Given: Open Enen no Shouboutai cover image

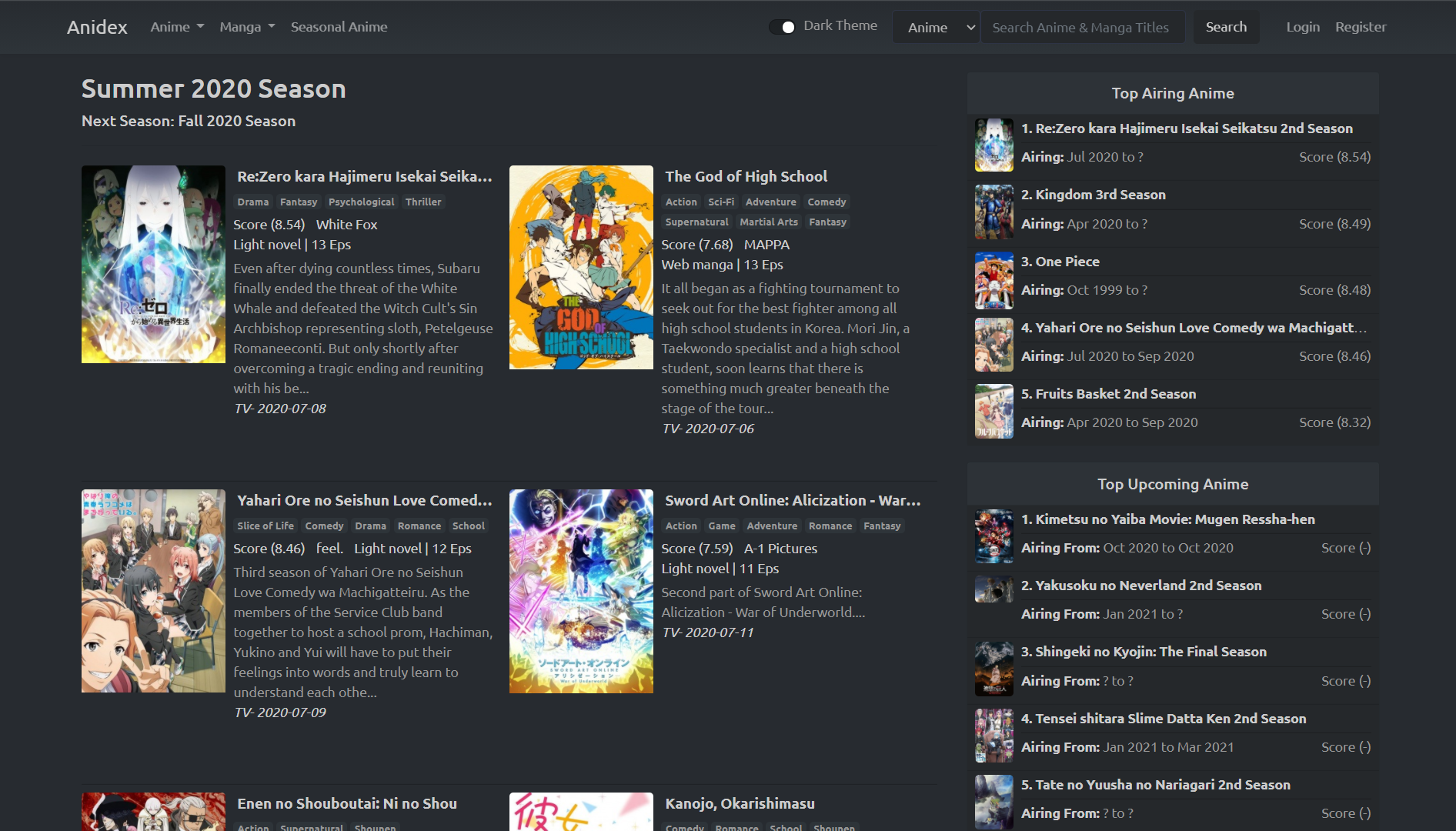Looking at the screenshot, I should click(x=153, y=812).
